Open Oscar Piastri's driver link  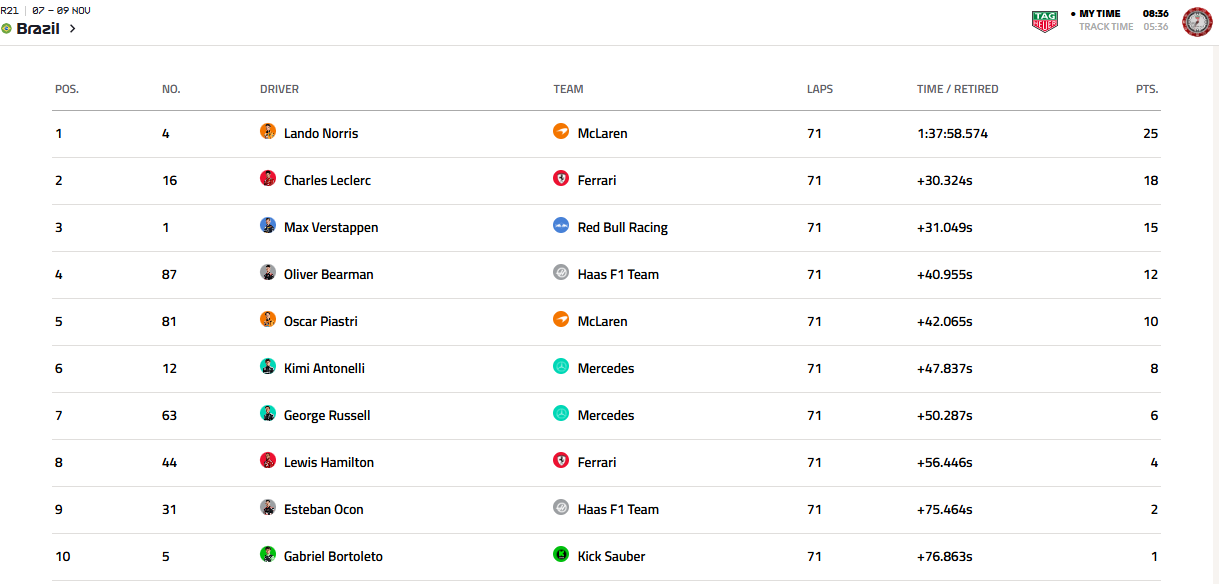[320, 321]
